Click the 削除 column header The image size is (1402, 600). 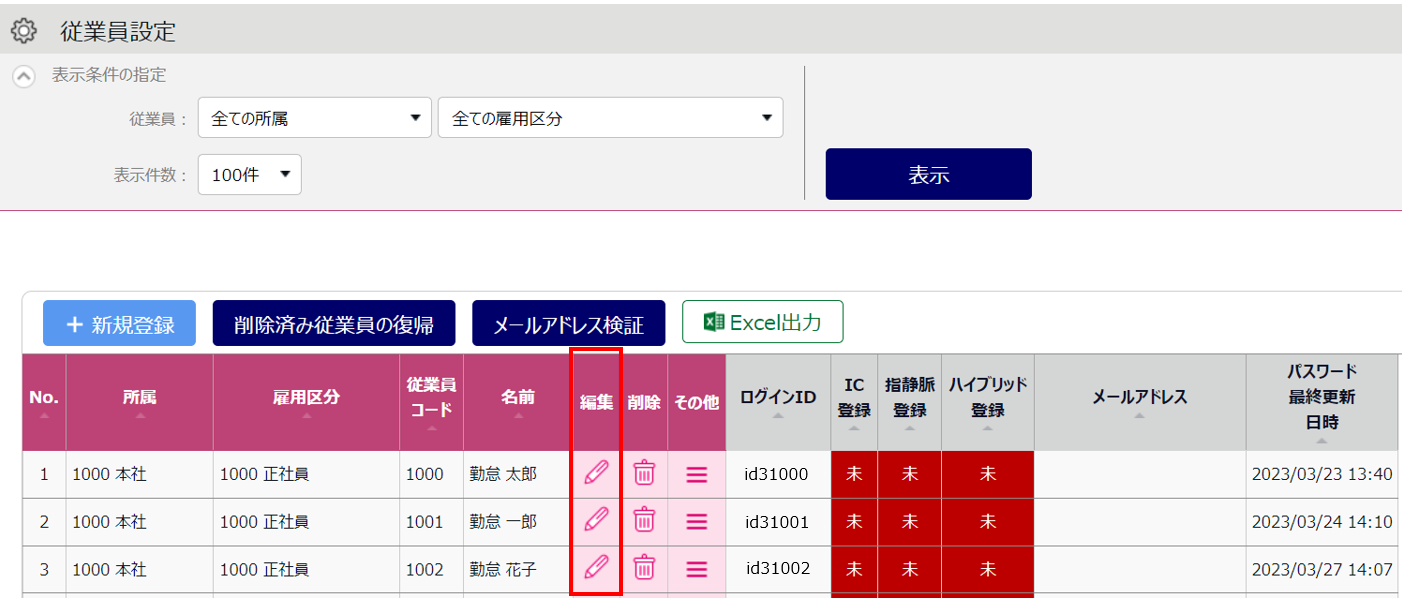pyautogui.click(x=644, y=402)
